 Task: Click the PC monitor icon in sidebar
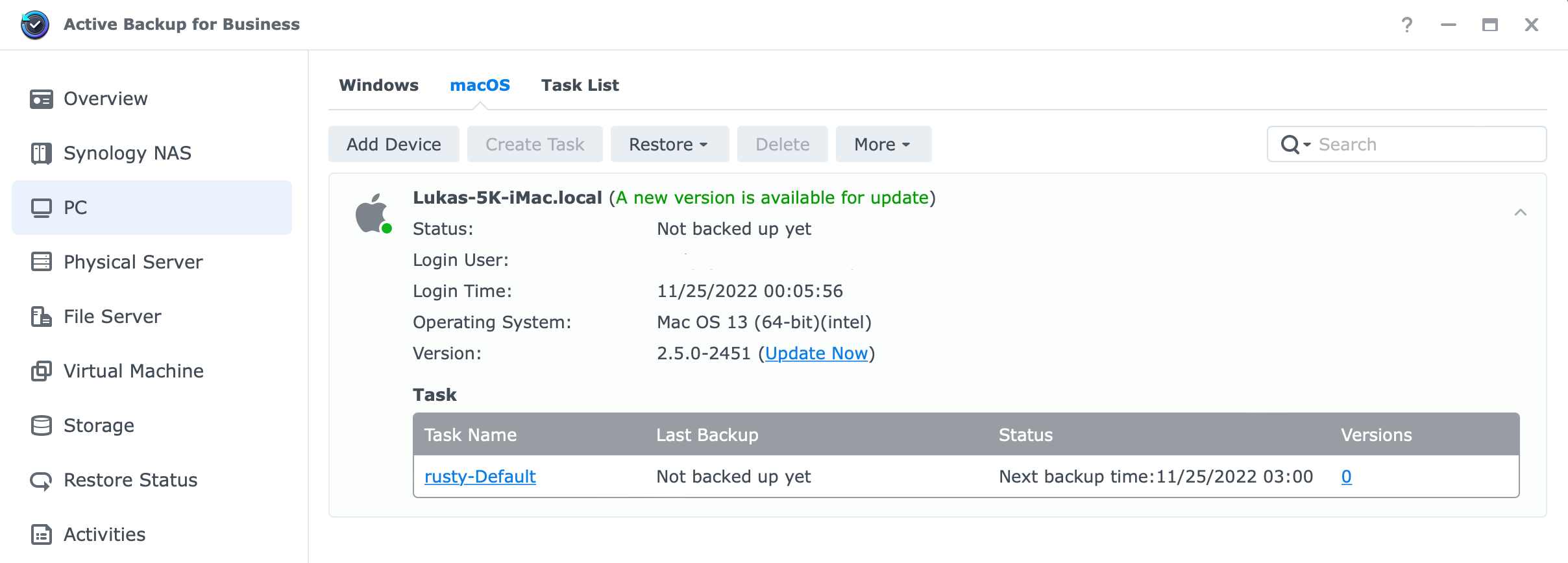pyautogui.click(x=42, y=208)
